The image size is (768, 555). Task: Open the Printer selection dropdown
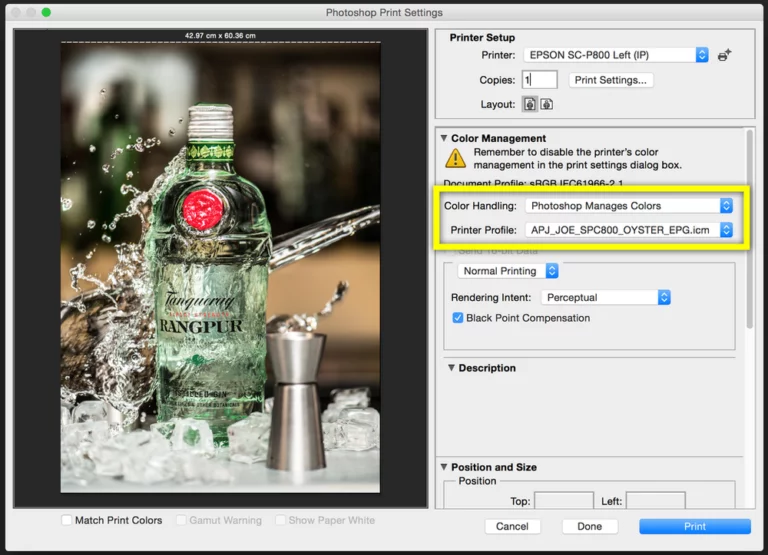(615, 55)
